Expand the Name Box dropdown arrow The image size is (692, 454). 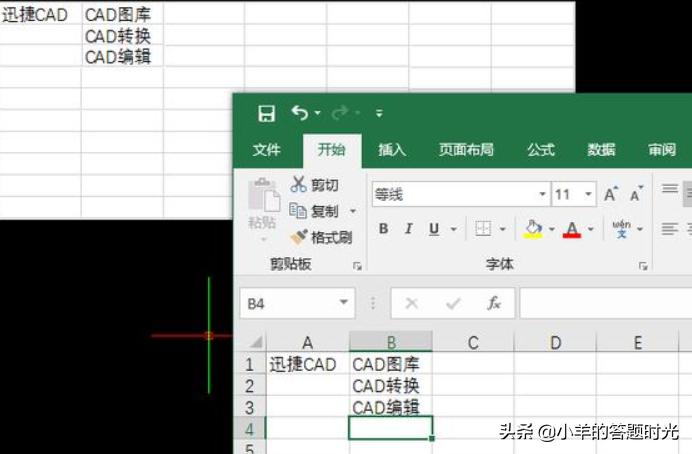[x=344, y=303]
